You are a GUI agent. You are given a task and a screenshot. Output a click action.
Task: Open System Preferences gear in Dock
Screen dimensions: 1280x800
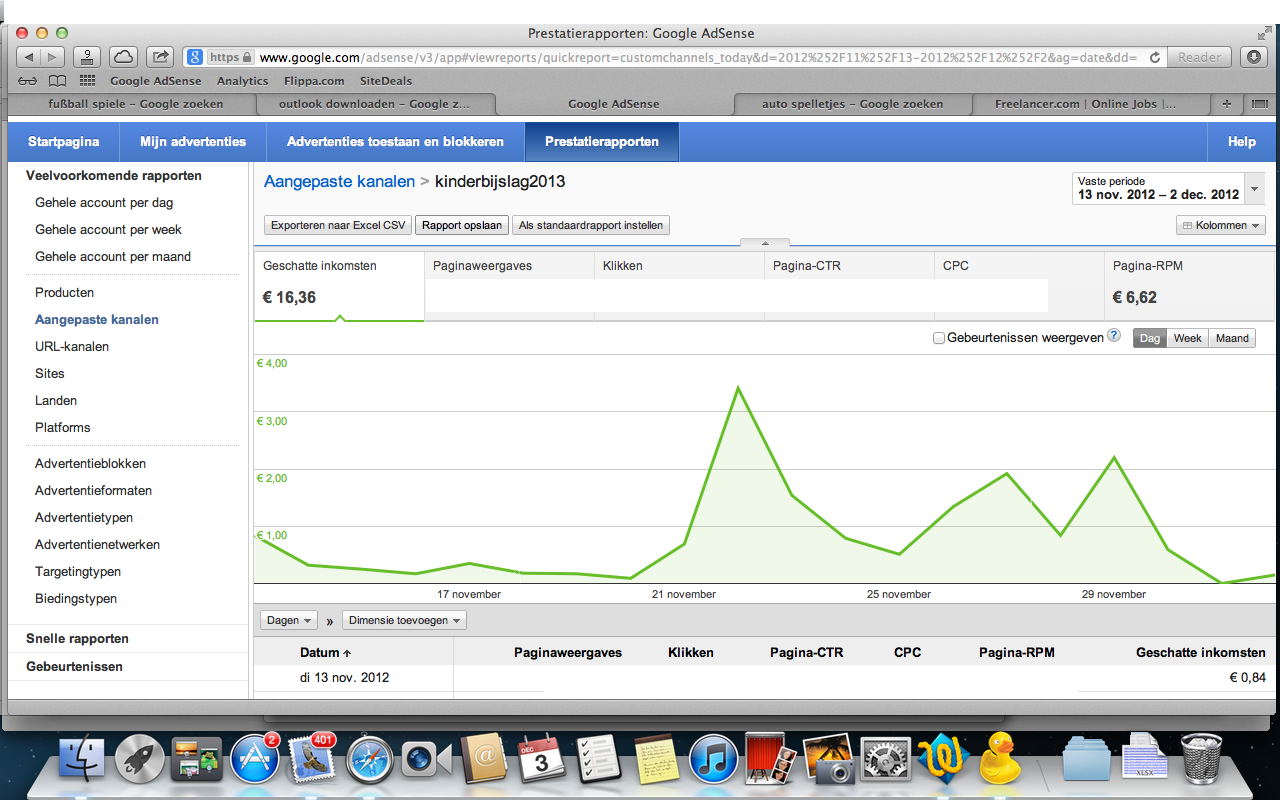[886, 761]
